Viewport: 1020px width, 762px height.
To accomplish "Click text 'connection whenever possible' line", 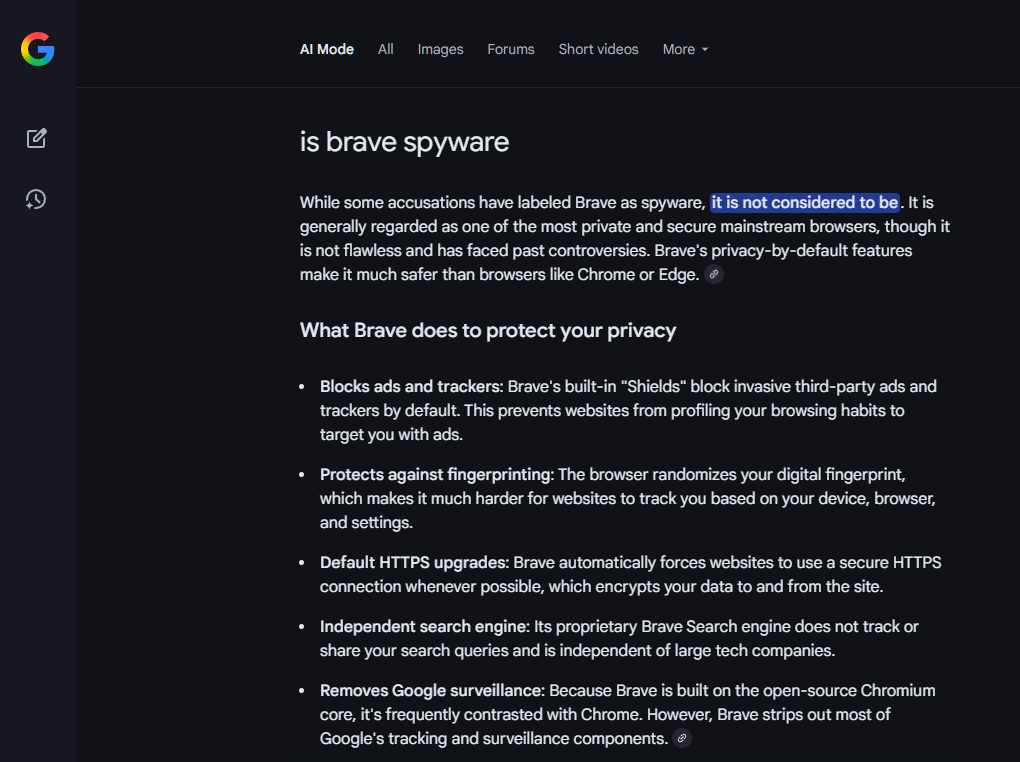I will click(601, 586).
